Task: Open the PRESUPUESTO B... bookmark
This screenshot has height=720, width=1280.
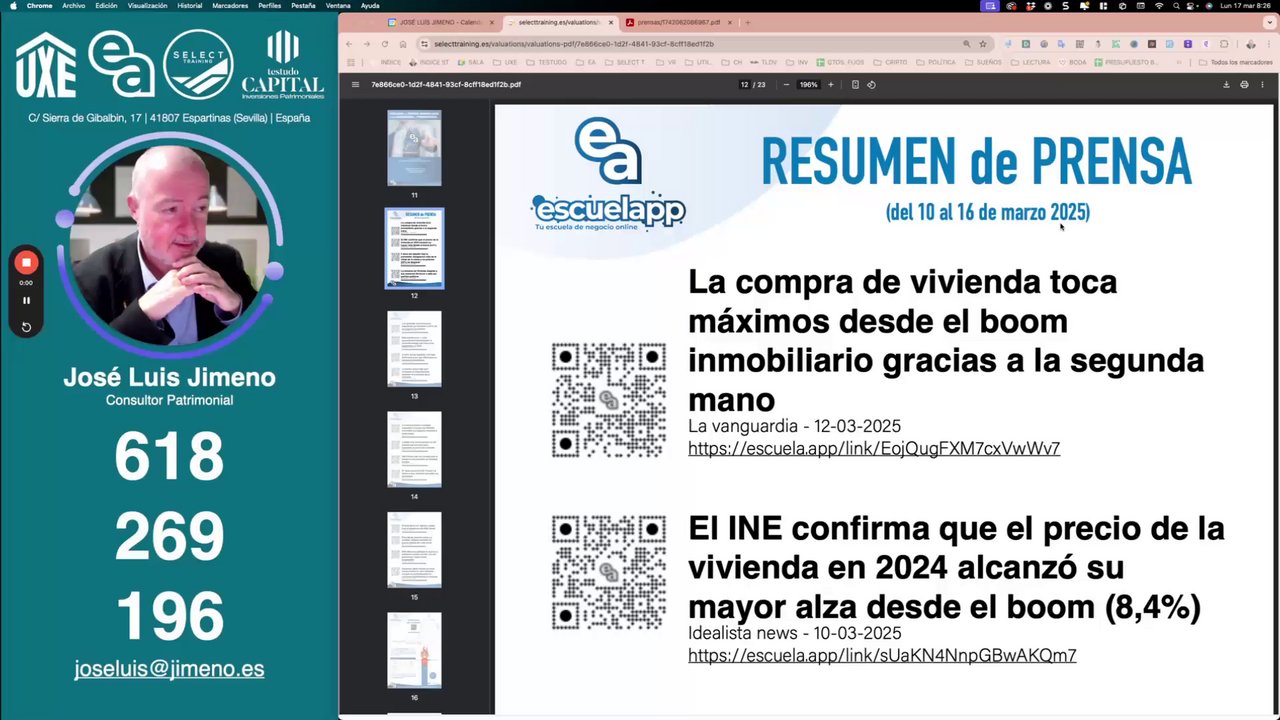Action: [x=1126, y=62]
